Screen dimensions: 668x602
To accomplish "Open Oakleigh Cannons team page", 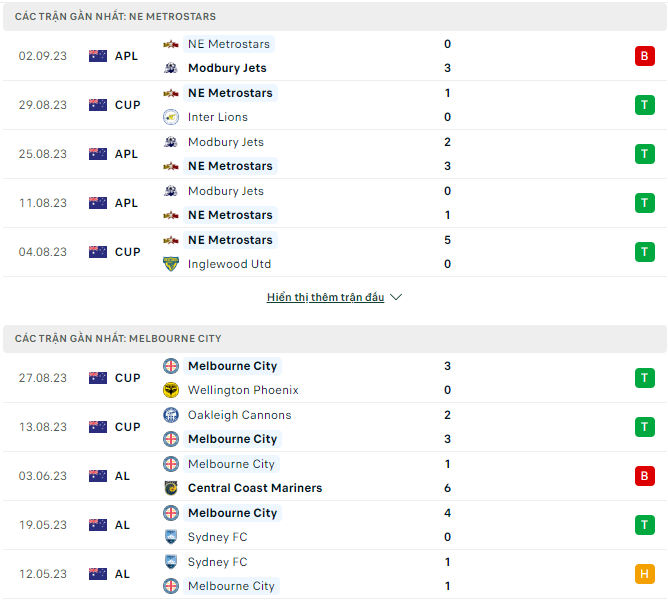I will point(239,415).
